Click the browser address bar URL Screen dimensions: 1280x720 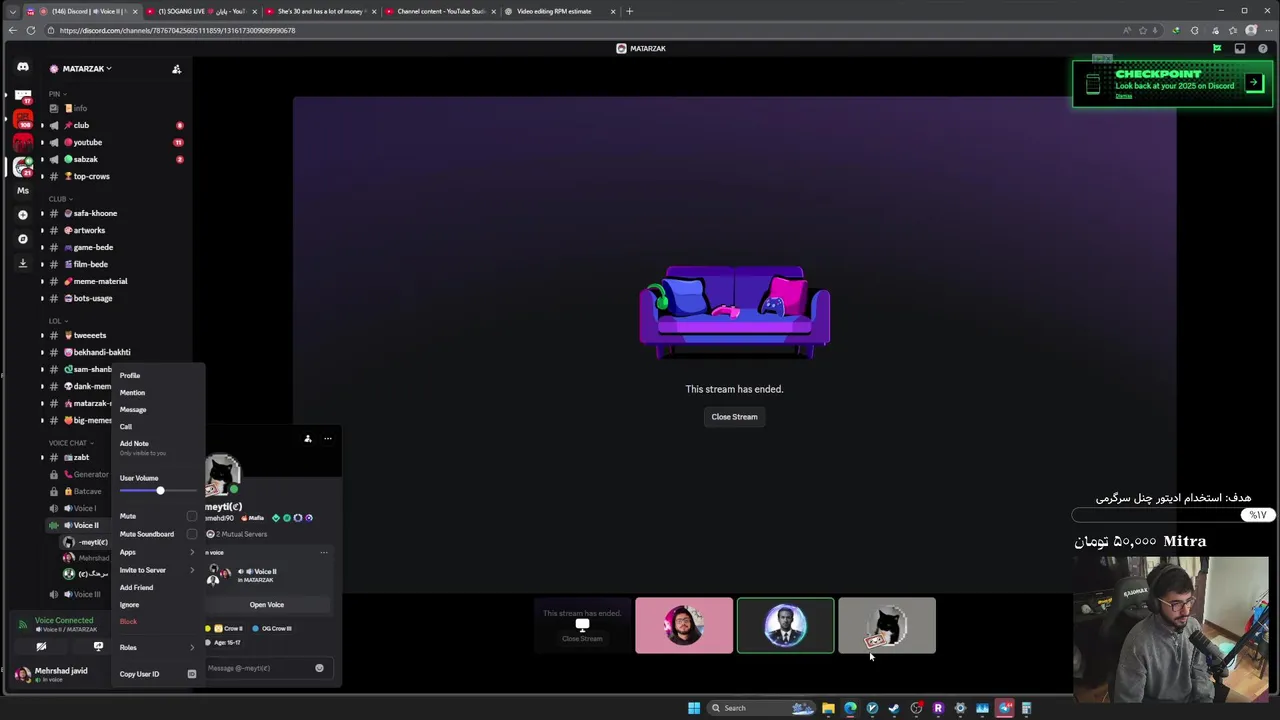coord(177,31)
